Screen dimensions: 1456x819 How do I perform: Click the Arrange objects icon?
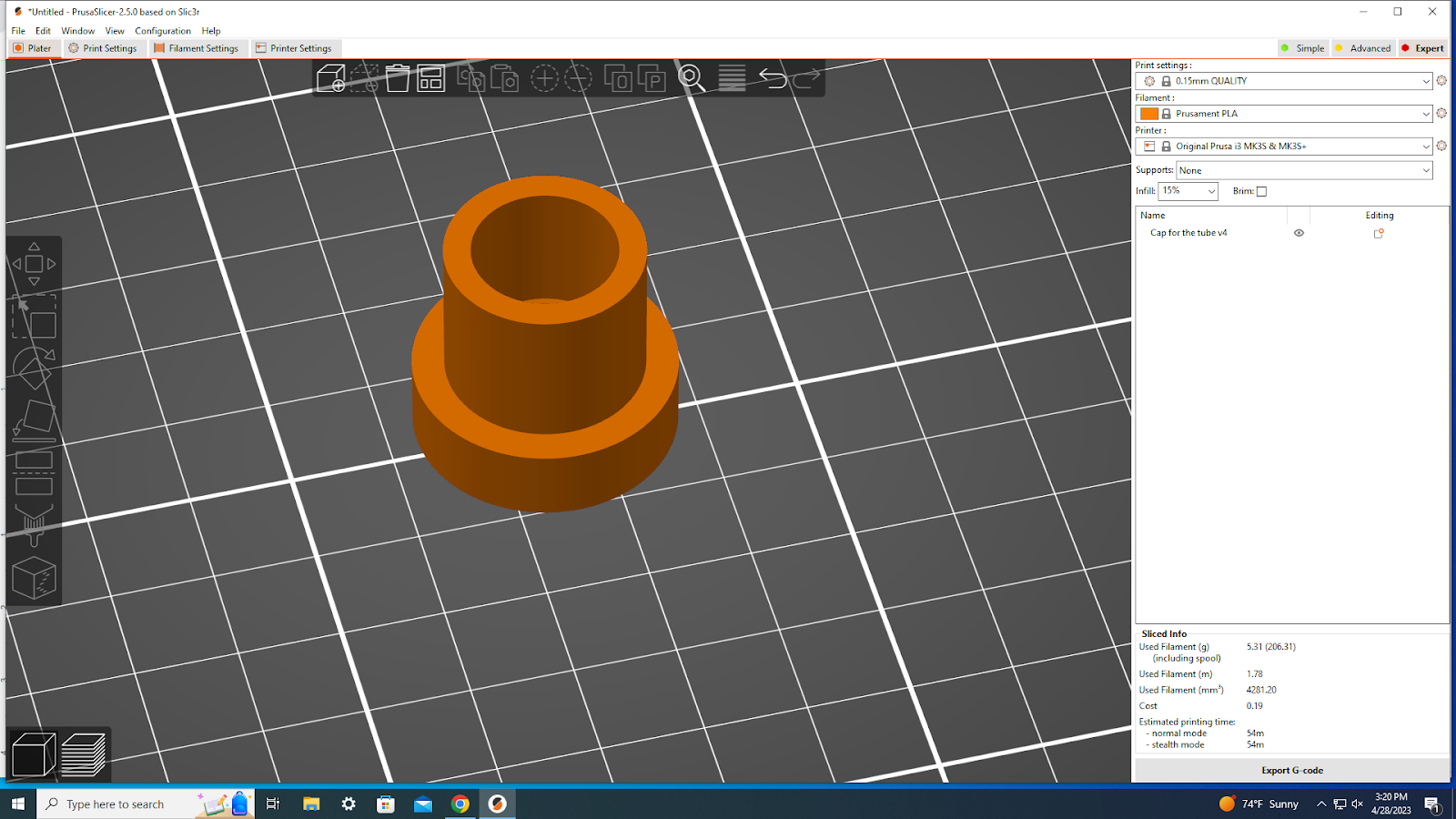point(430,78)
